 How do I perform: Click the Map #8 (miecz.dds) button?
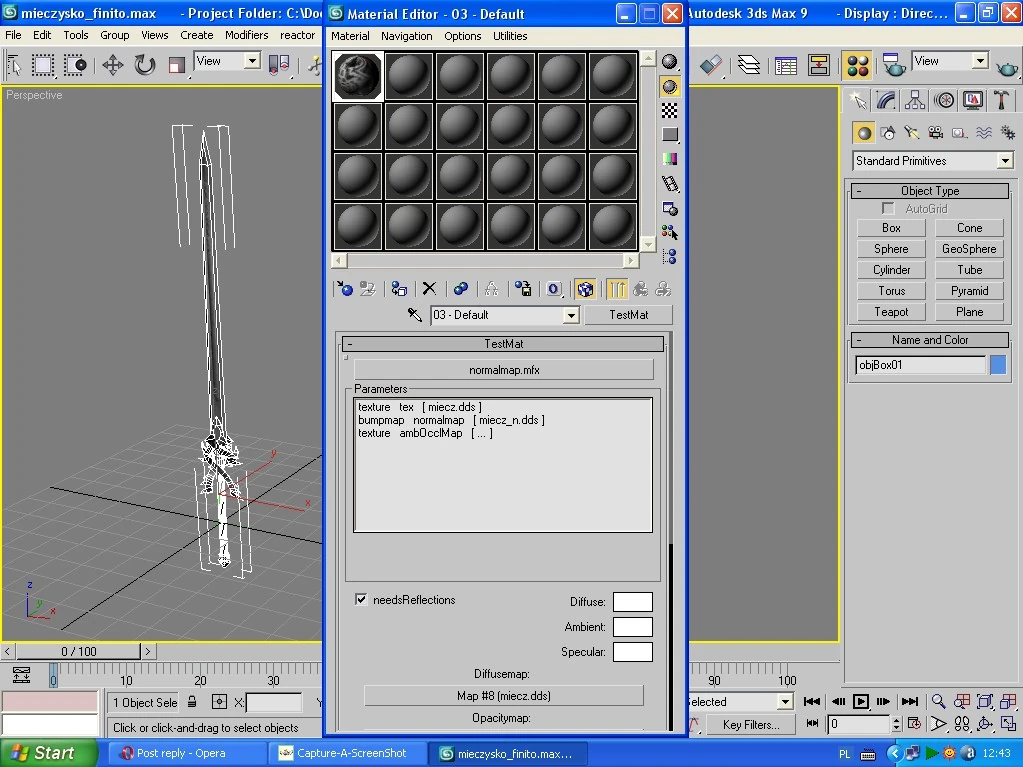(x=503, y=696)
